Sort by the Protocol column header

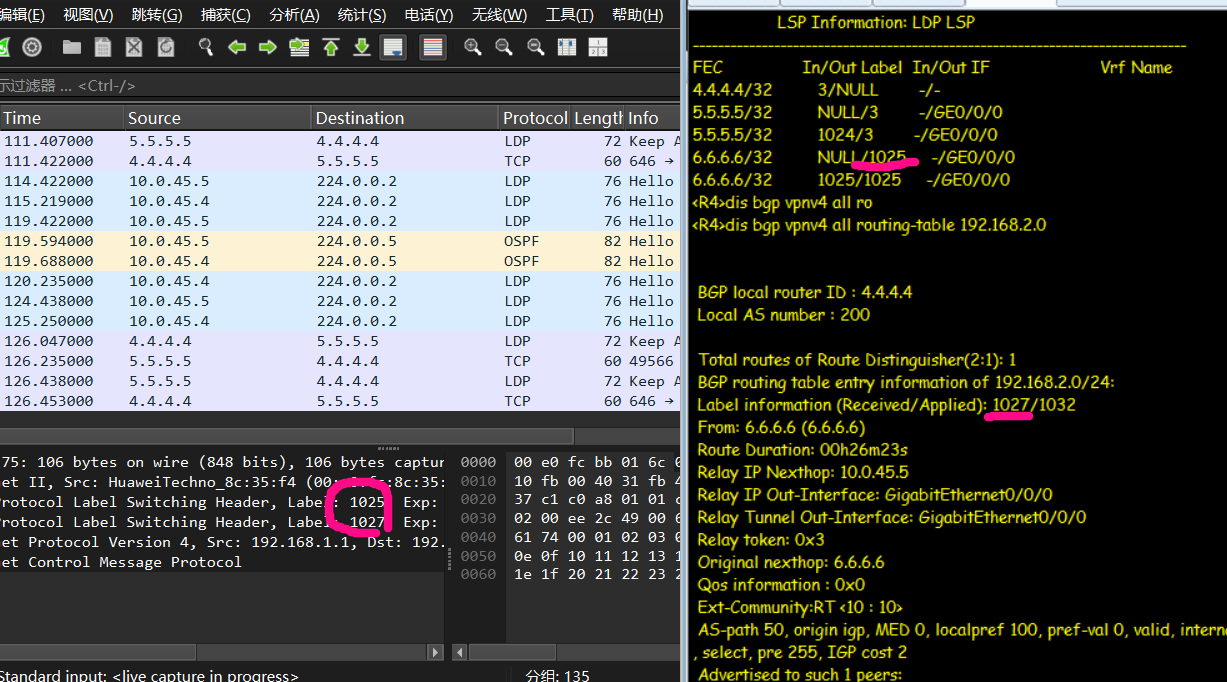coord(535,118)
